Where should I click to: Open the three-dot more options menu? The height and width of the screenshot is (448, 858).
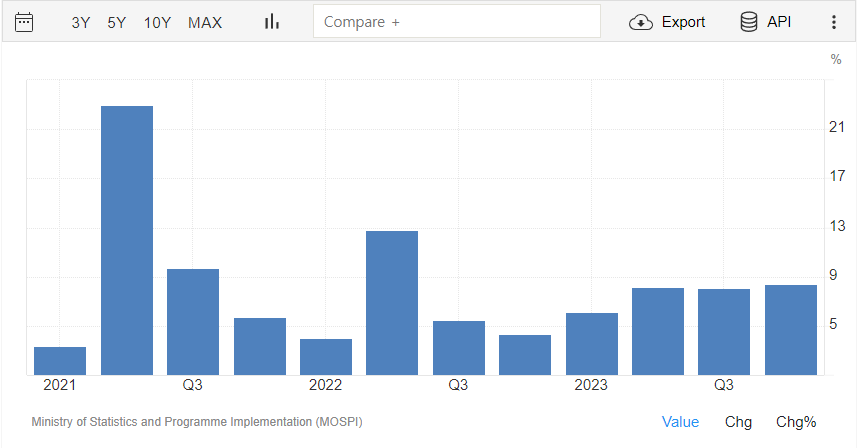[x=833, y=22]
